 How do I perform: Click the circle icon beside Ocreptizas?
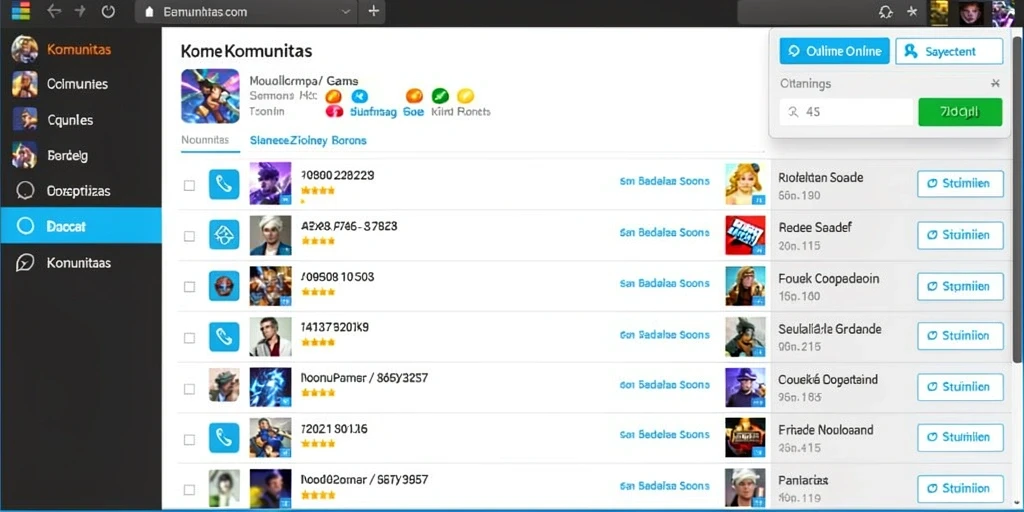pyautogui.click(x=25, y=191)
